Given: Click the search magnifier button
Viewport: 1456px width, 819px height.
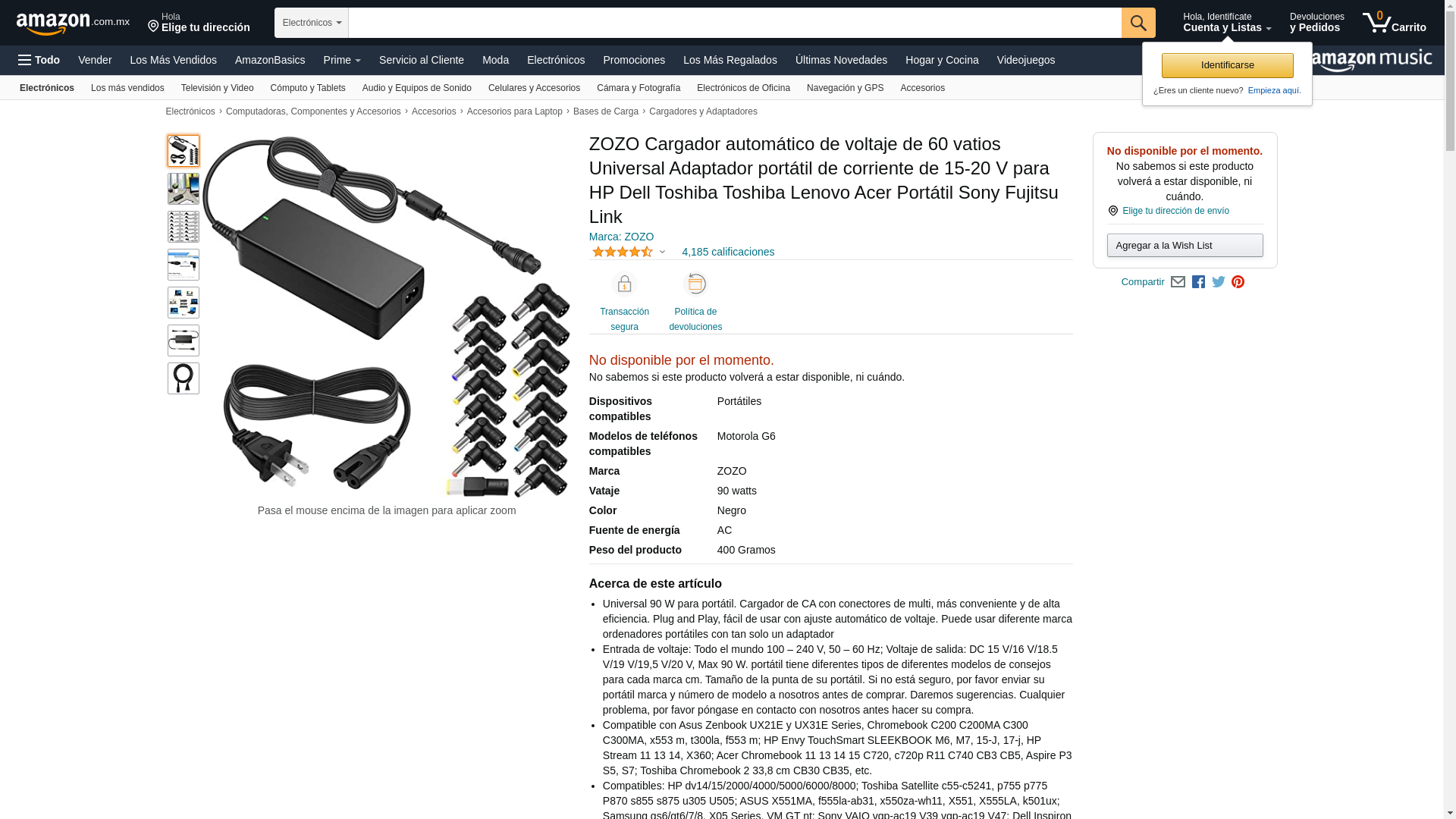Looking at the screenshot, I should pyautogui.click(x=1138, y=23).
